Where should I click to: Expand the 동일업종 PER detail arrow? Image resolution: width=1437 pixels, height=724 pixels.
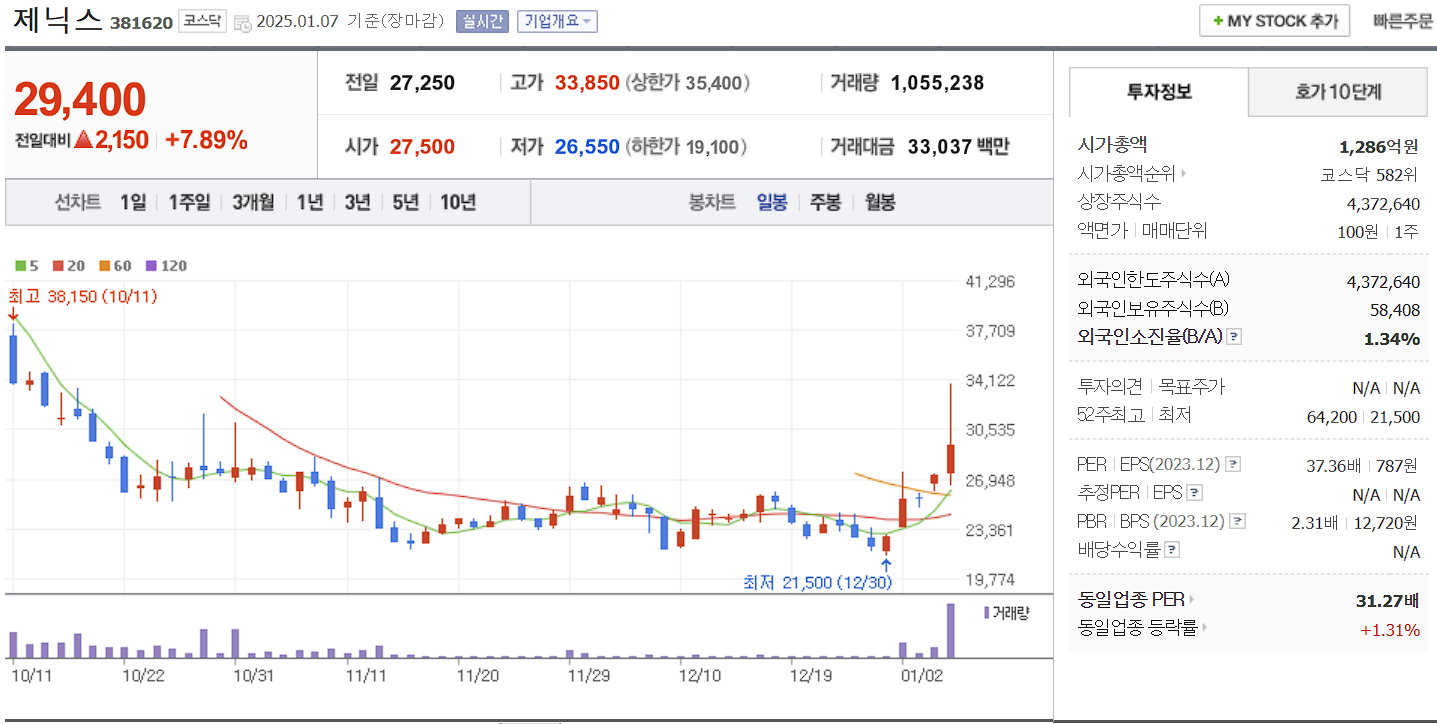(x=1190, y=600)
